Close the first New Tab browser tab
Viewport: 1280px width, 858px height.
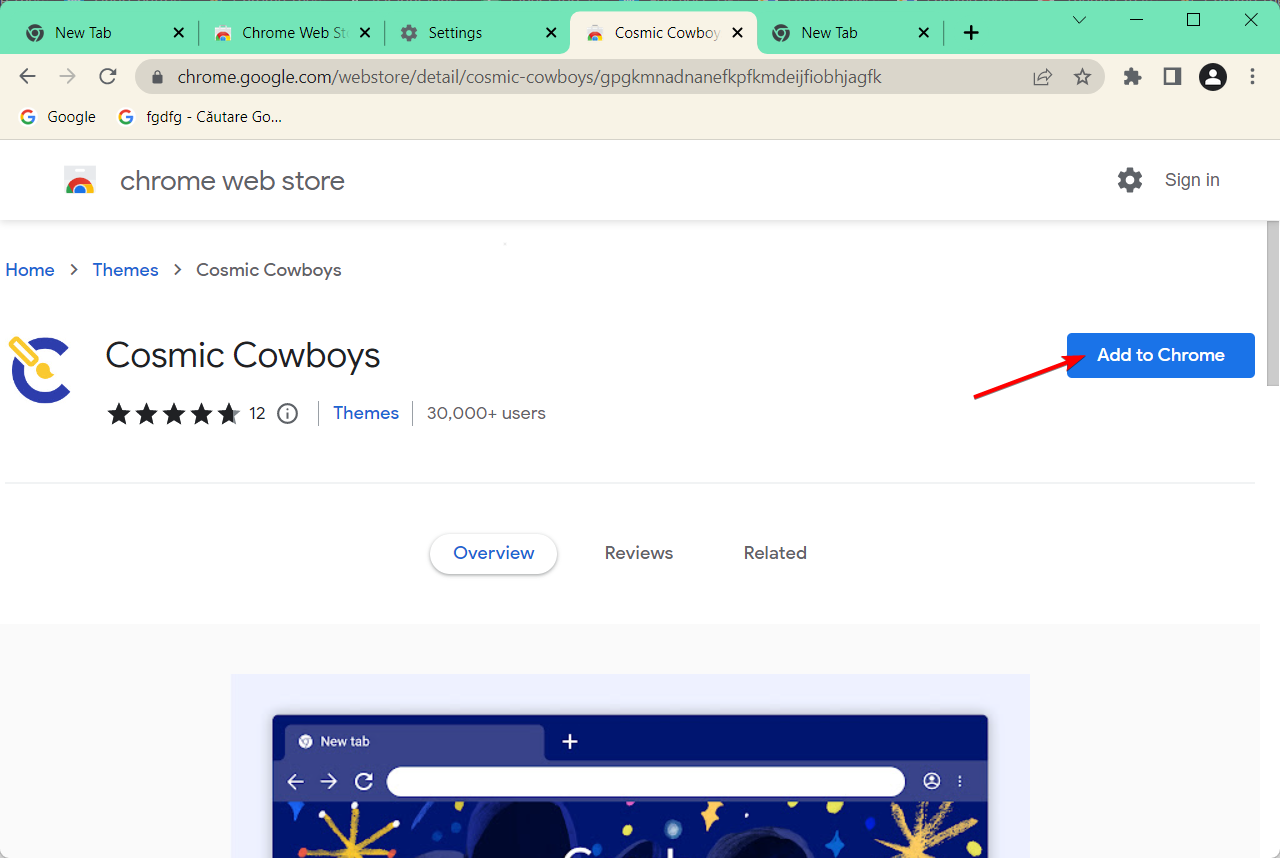click(x=179, y=33)
